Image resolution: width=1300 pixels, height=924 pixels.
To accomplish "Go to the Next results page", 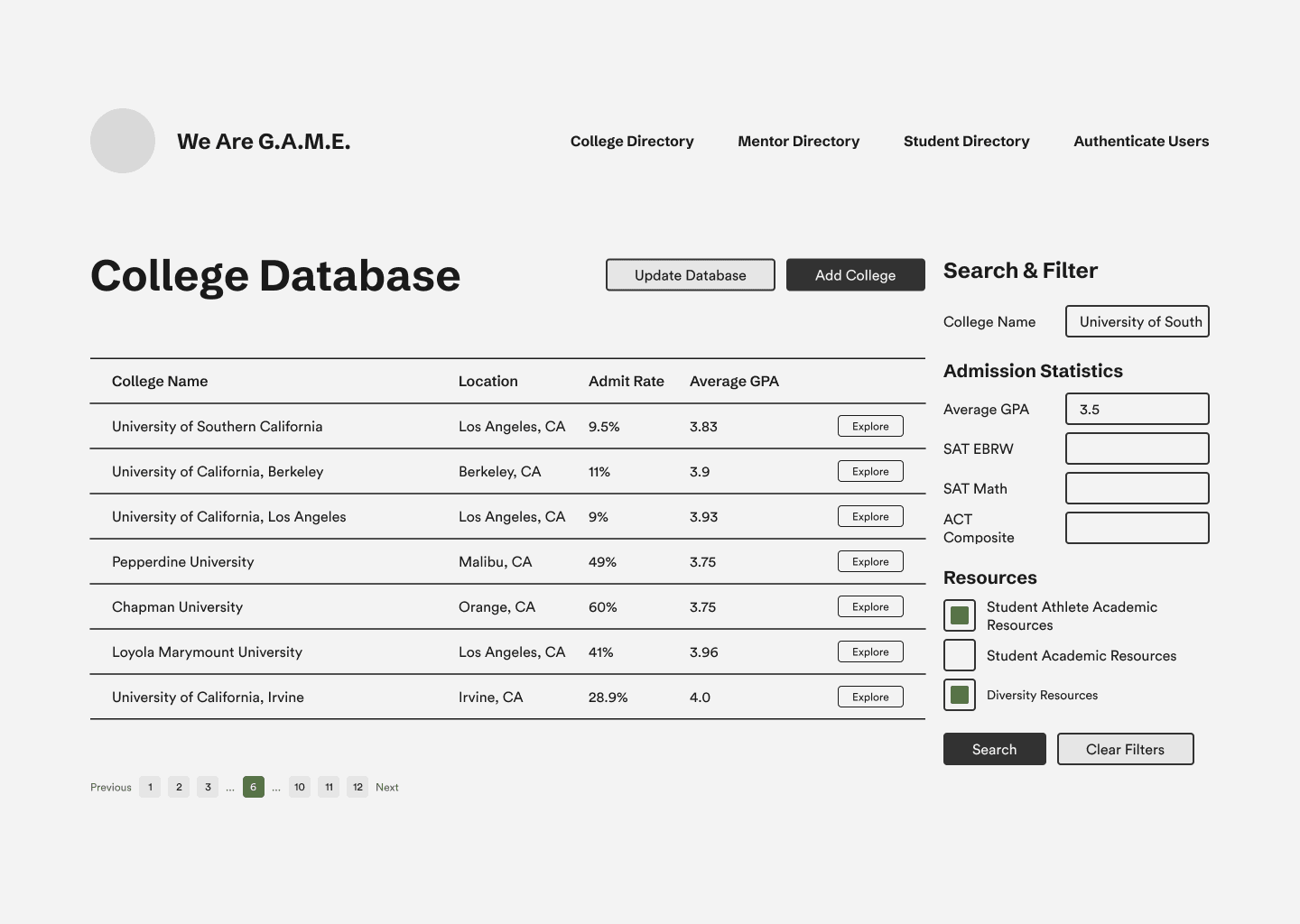I will (387, 787).
